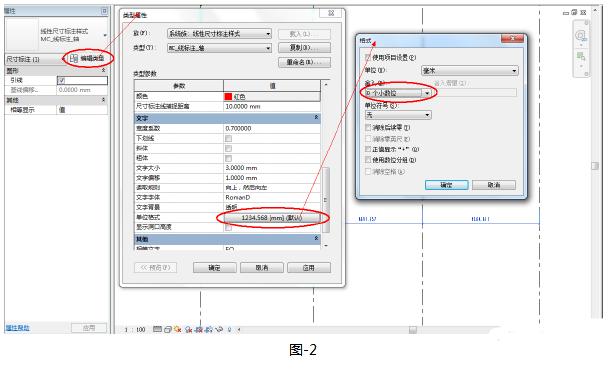Collapse the 文字 section in type parameters
Viewport: 611px width, 371px height.
coord(316,117)
